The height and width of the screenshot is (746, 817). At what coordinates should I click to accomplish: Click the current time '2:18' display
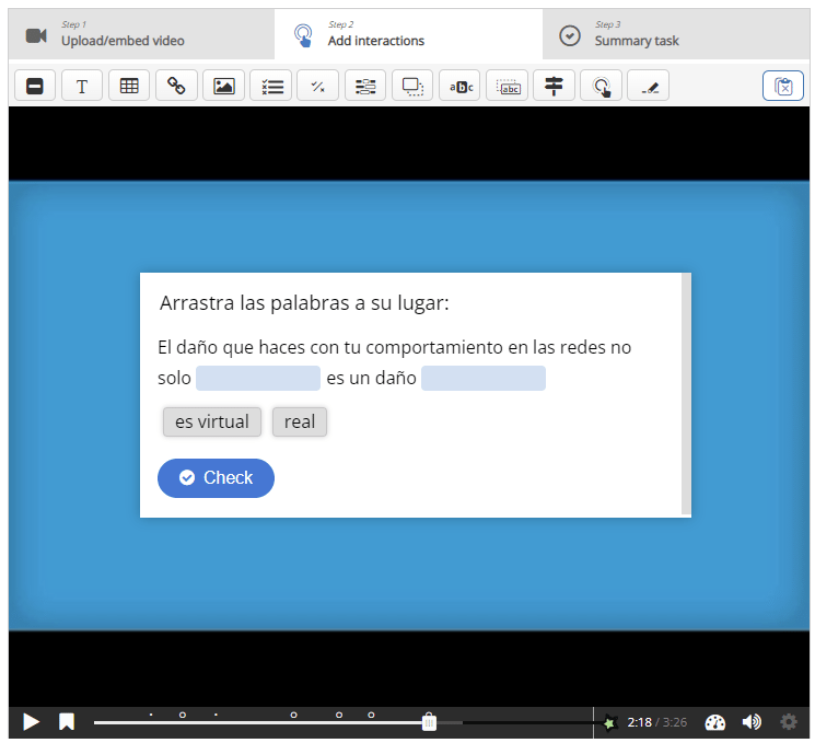click(x=639, y=723)
